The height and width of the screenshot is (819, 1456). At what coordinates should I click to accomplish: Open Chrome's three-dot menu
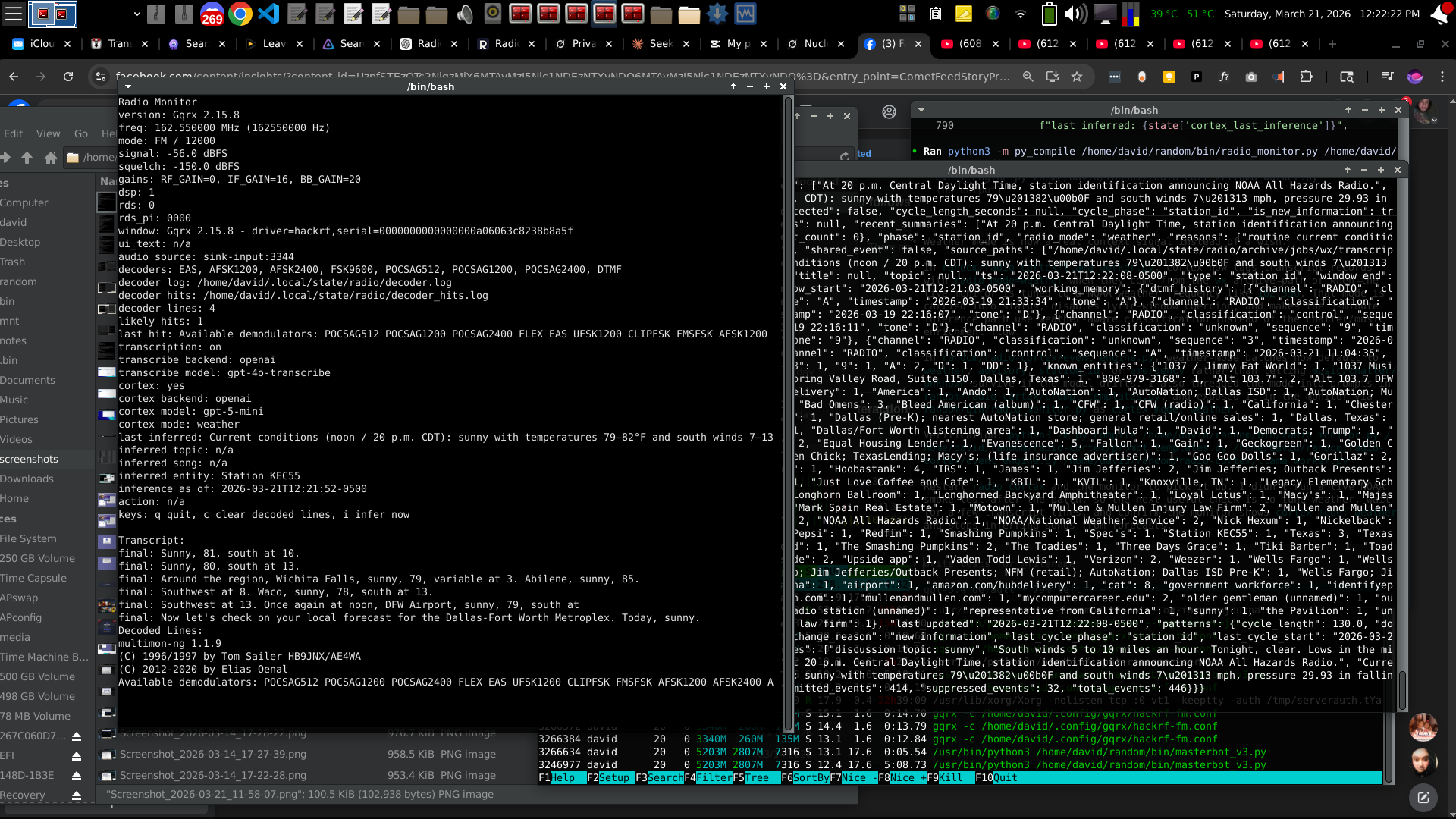pos(1441,77)
